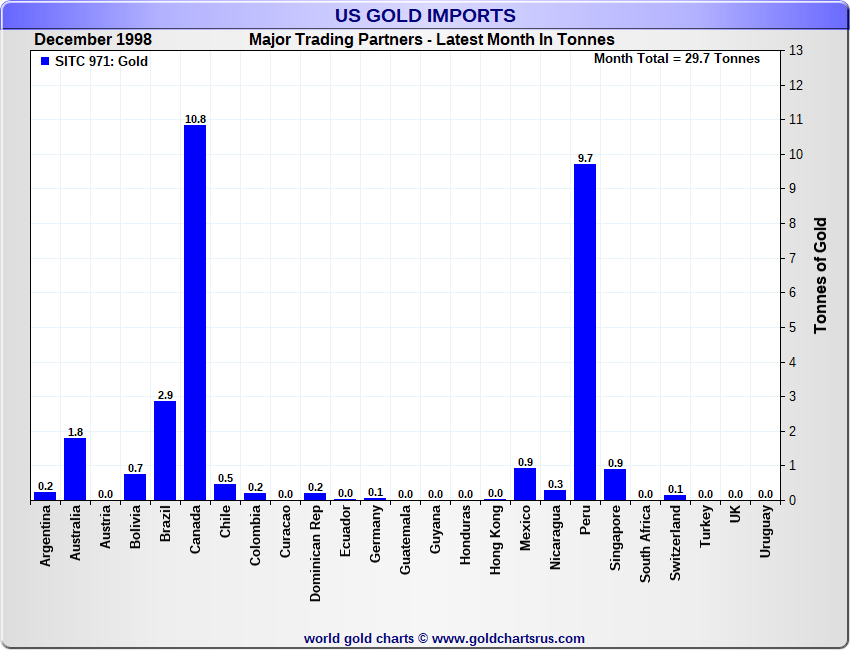
Task: Click the Canada bar labeled 10.8
Action: point(195,312)
